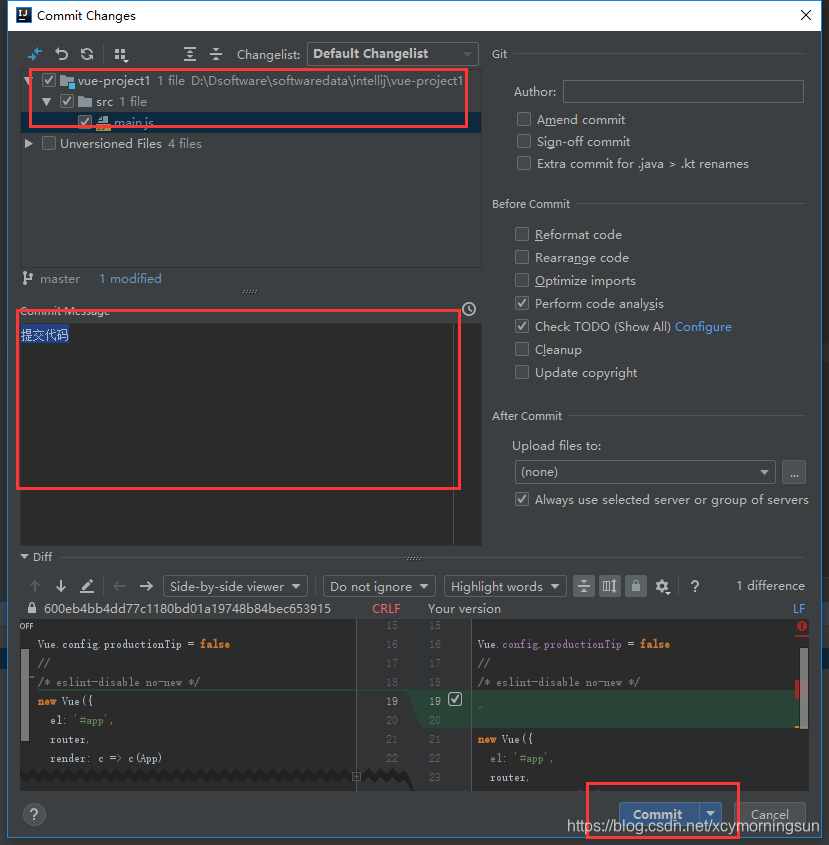The height and width of the screenshot is (845, 829).
Task: Click the Group By icon
Action: 122,54
